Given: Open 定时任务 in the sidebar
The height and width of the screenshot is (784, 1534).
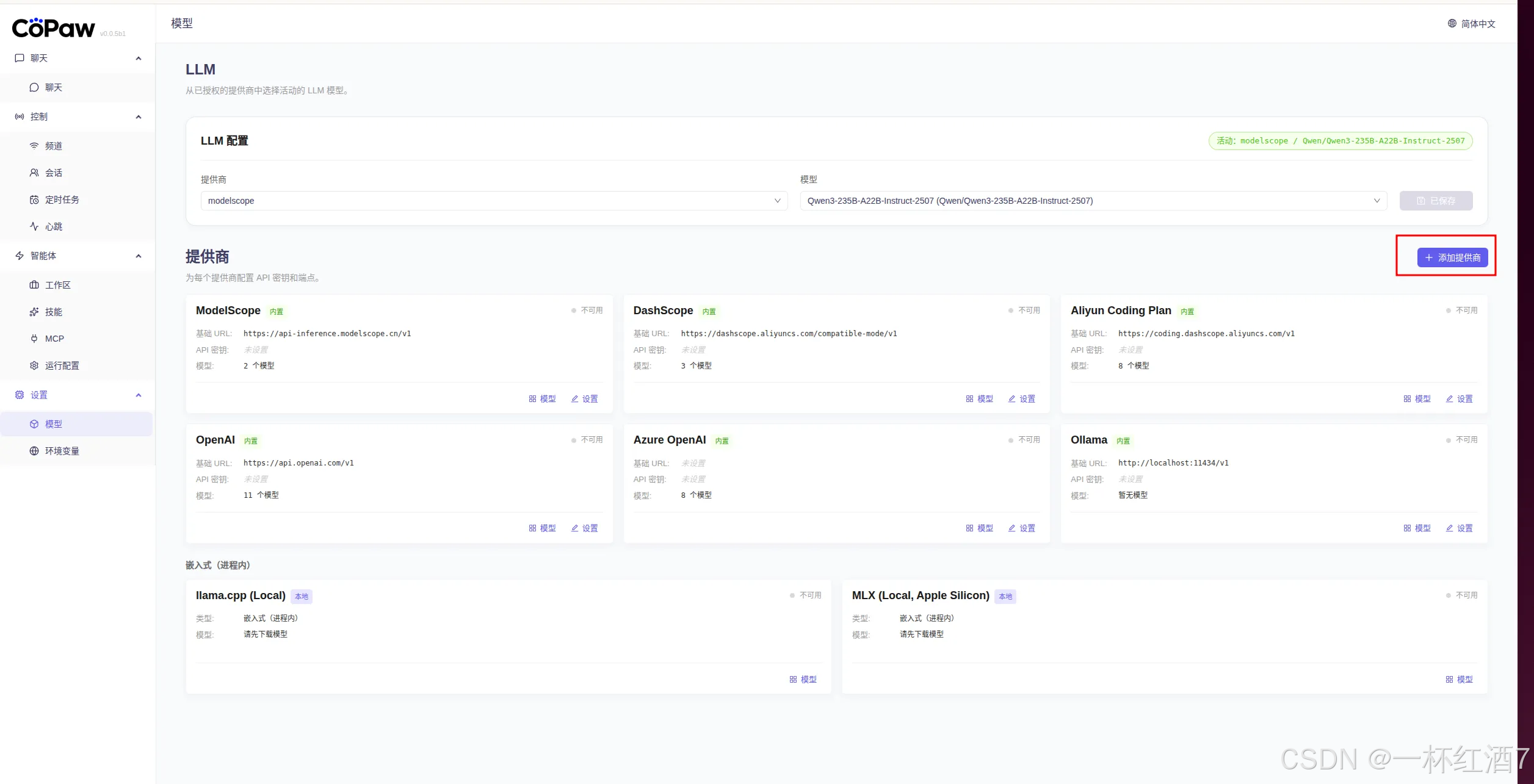Looking at the screenshot, I should [x=62, y=200].
